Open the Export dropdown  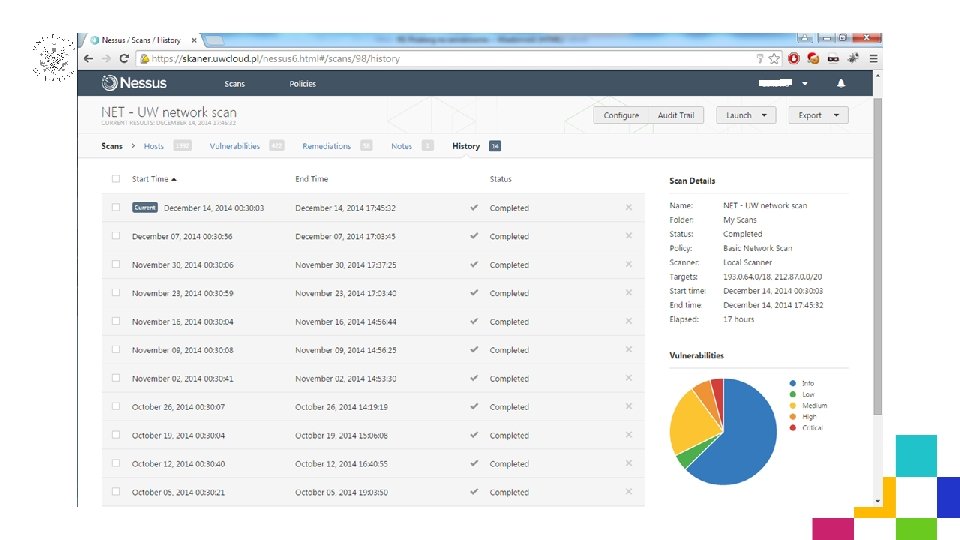(818, 115)
